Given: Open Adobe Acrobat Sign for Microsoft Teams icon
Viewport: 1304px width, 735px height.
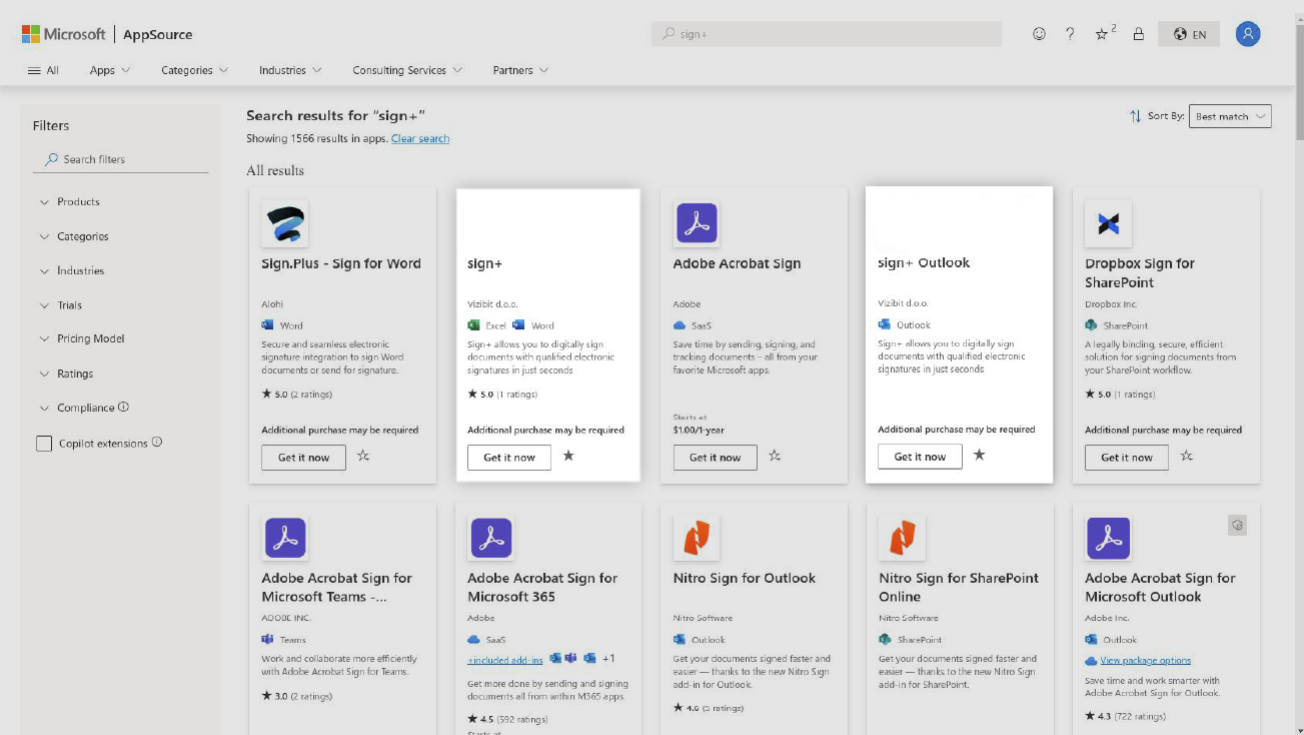Looking at the screenshot, I should point(285,538).
